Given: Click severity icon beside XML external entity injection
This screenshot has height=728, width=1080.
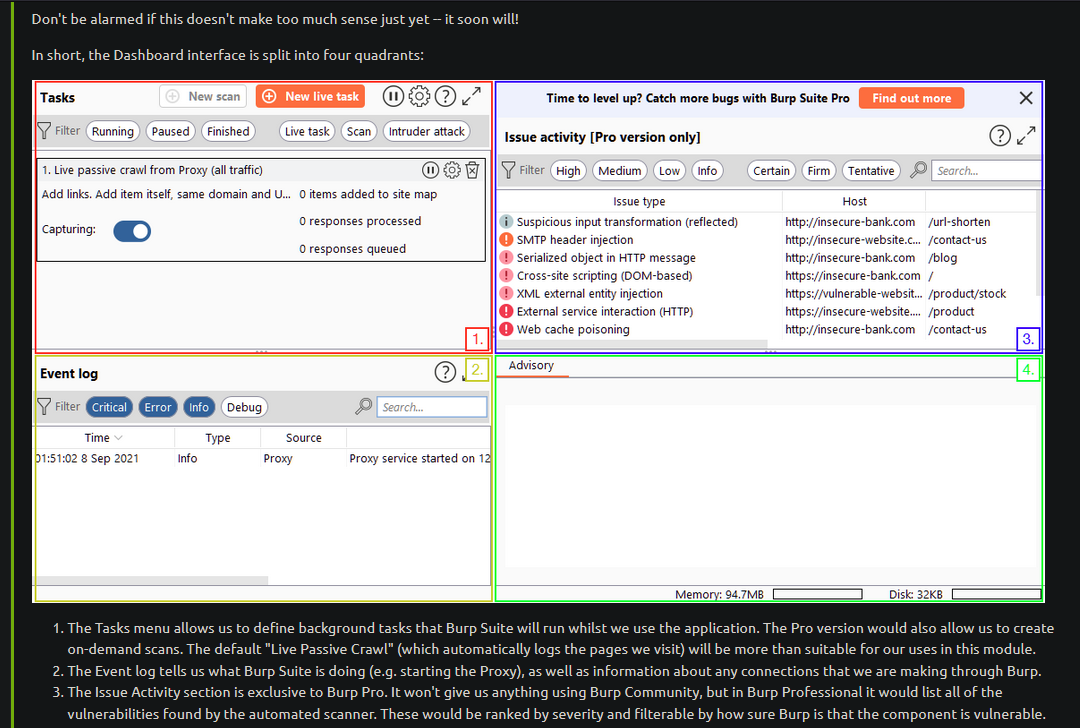Looking at the screenshot, I should [506, 293].
